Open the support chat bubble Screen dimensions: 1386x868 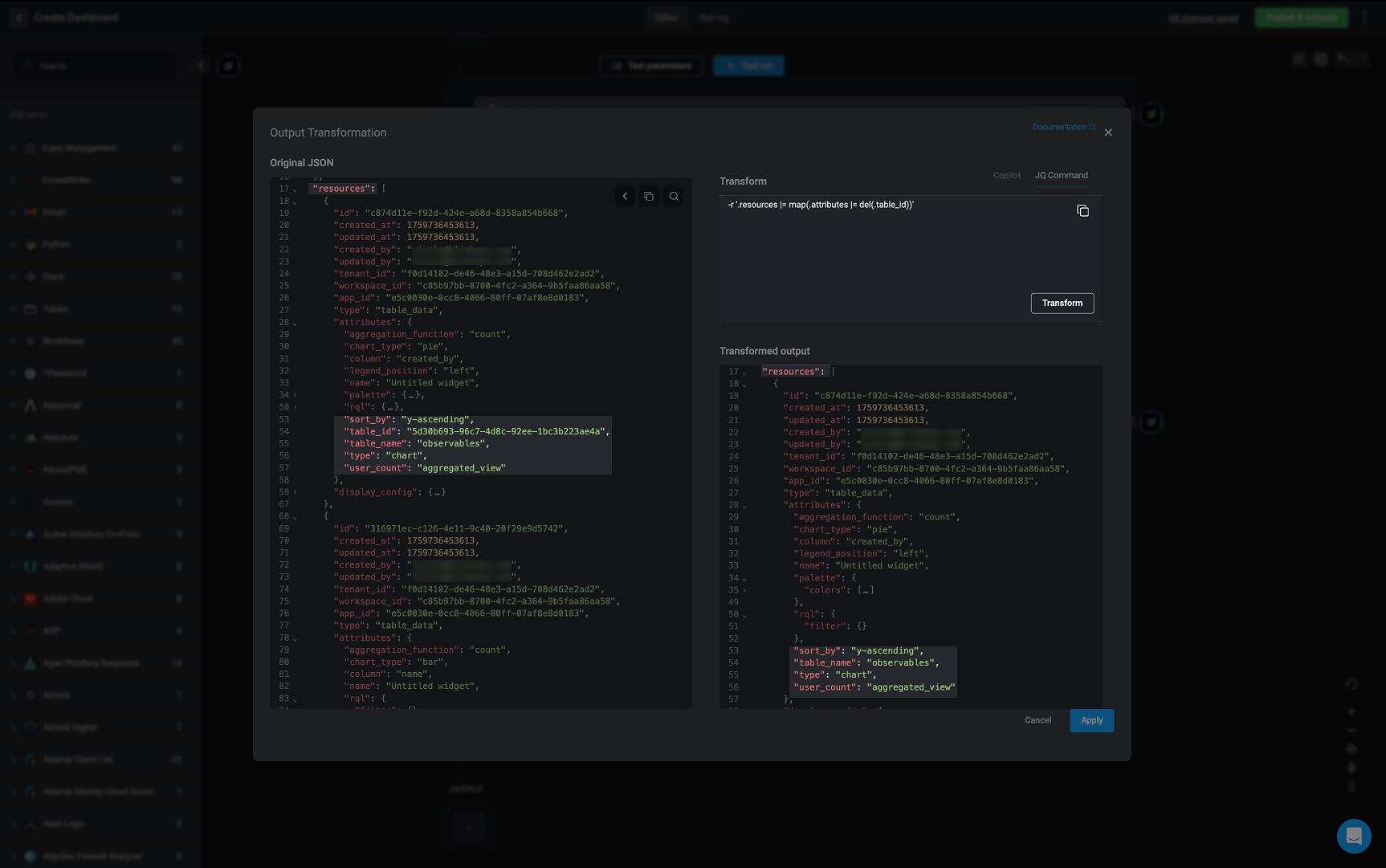point(1354,836)
